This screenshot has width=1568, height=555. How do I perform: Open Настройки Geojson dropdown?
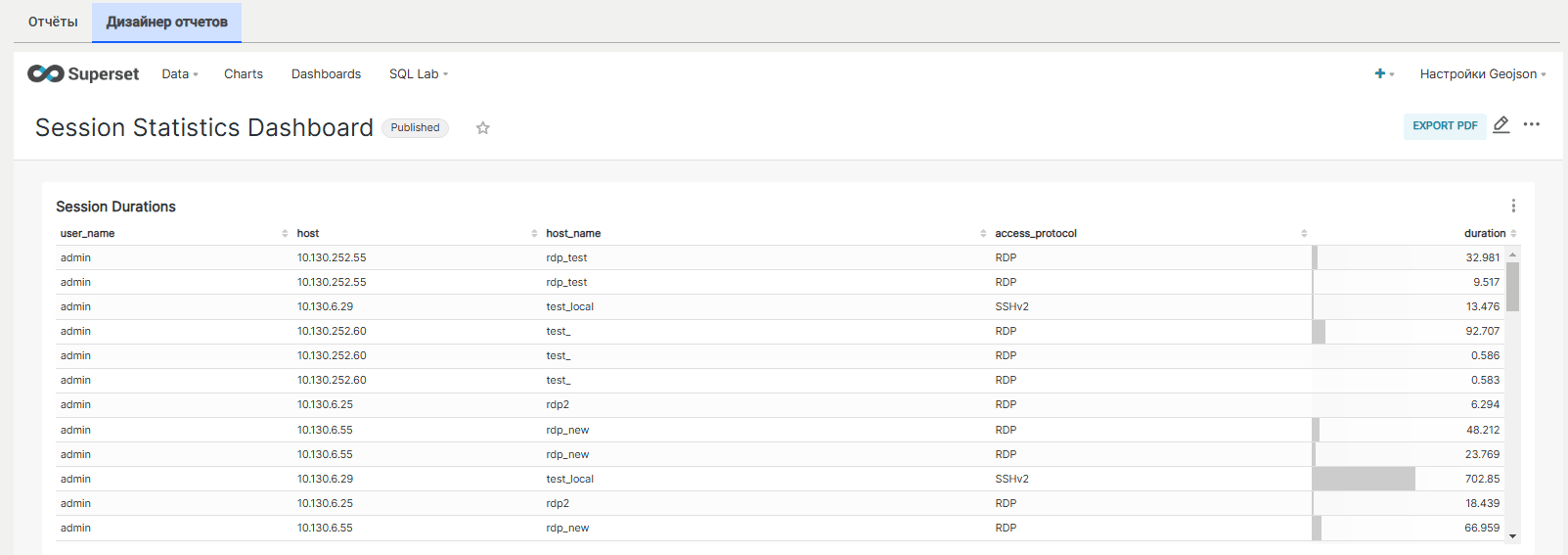(1483, 73)
